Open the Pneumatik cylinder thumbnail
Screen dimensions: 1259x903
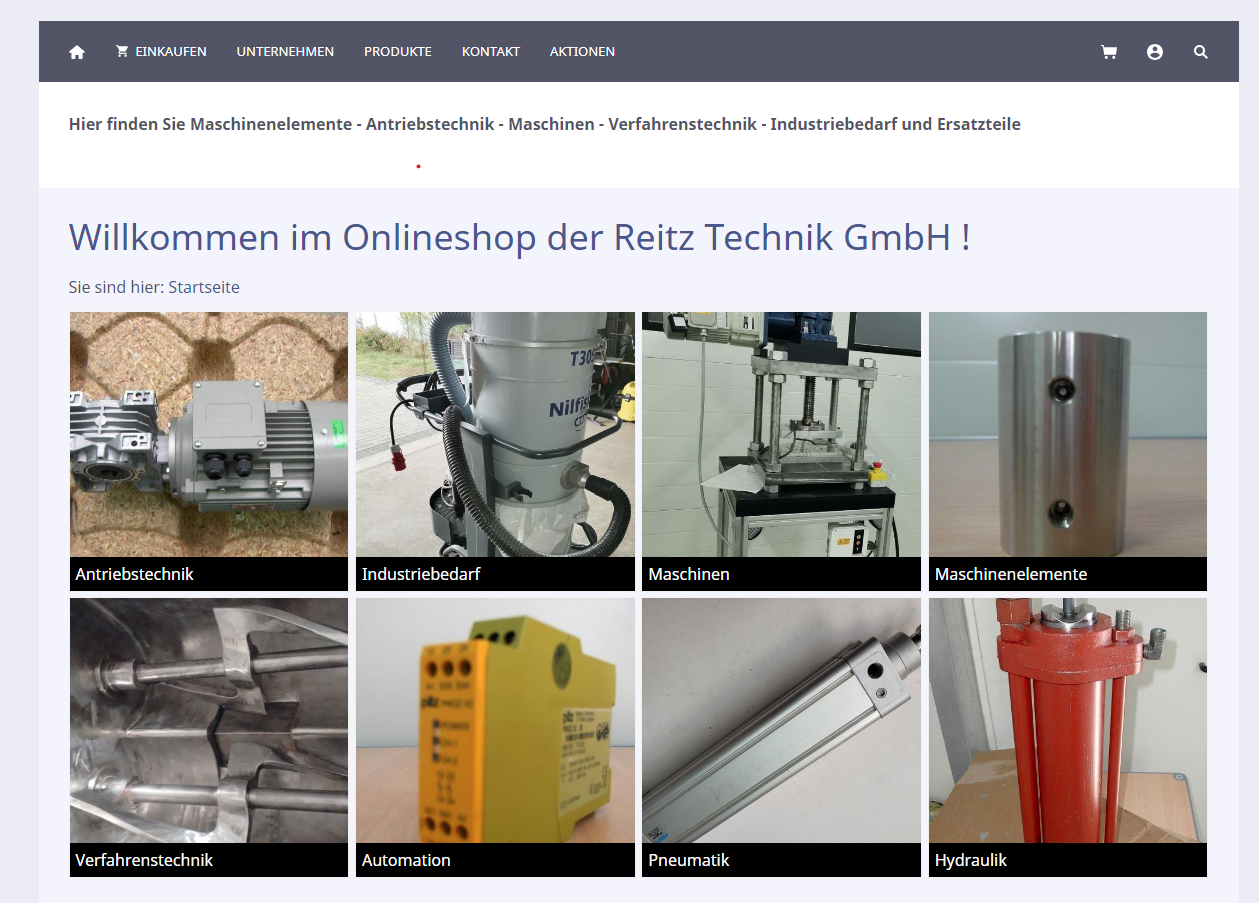tap(781, 720)
